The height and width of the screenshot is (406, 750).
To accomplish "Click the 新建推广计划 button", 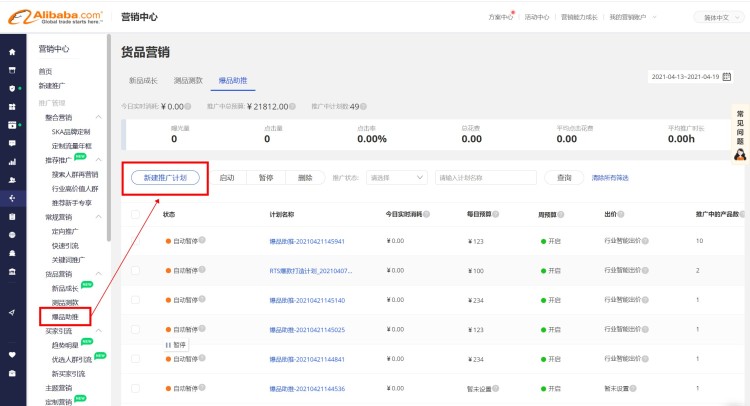I will 165,178.
